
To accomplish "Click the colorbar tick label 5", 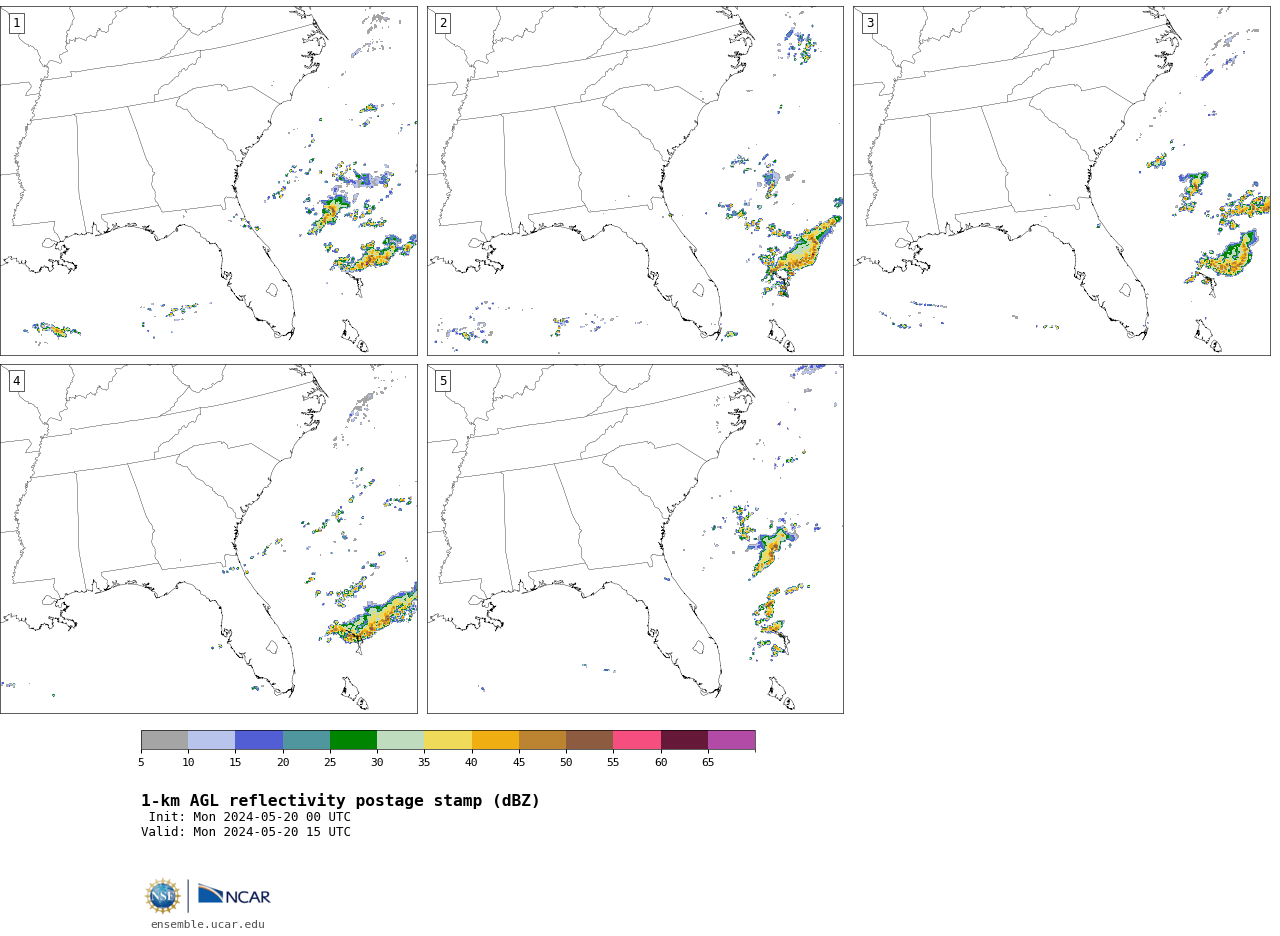I will [141, 762].
